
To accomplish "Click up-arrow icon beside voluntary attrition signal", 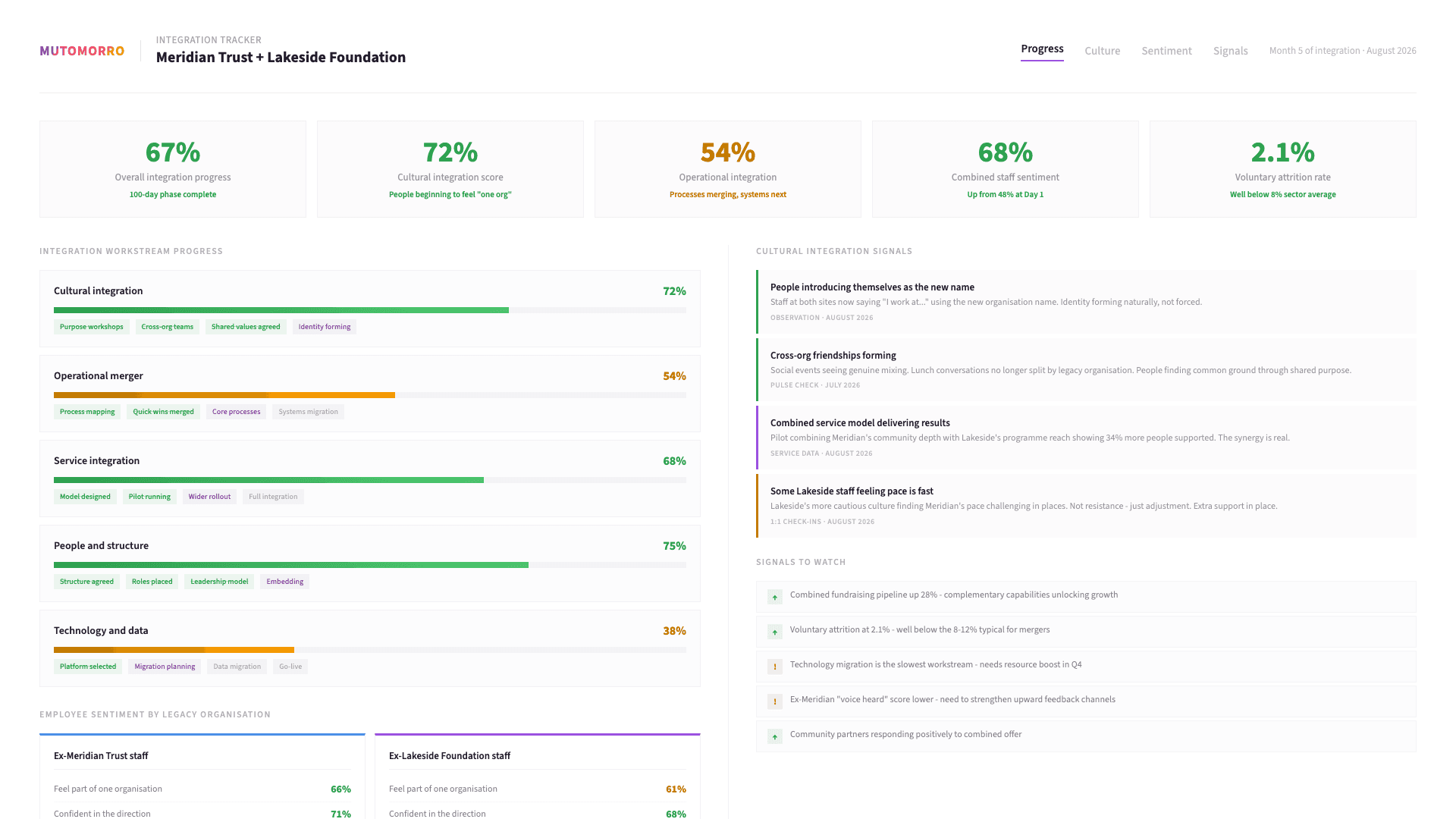I will 774,632.
